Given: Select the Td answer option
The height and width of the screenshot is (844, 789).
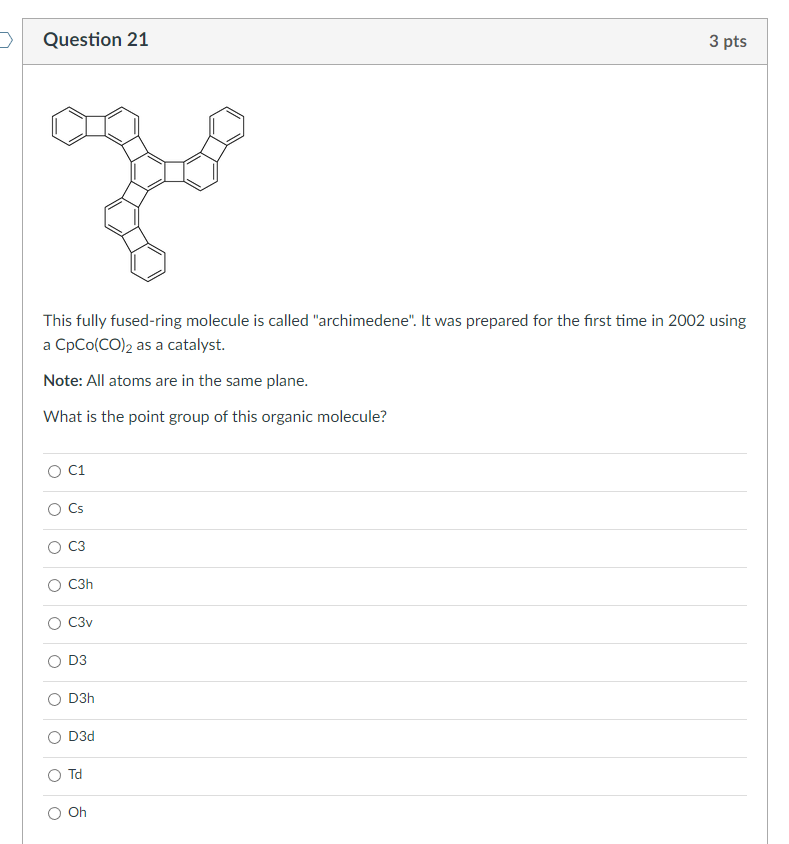Looking at the screenshot, I should click(55, 775).
